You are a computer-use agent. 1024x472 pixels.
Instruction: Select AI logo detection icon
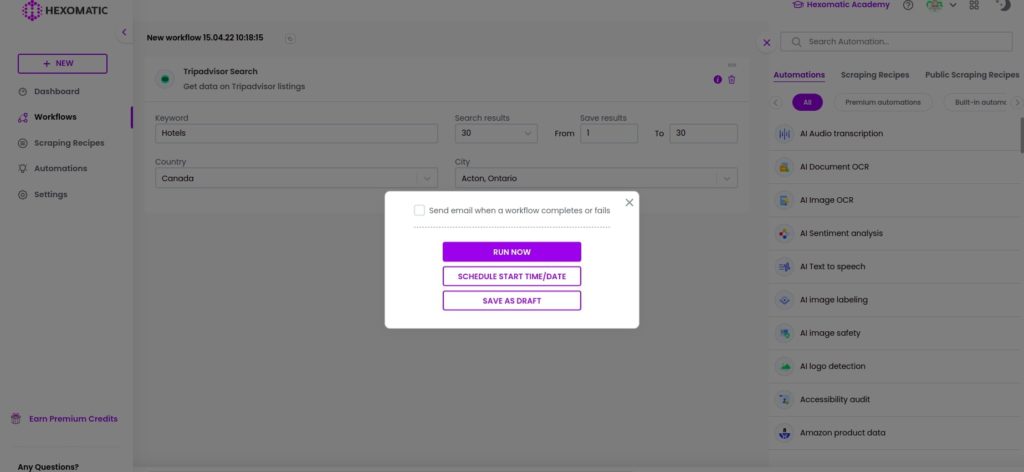[x=784, y=366]
